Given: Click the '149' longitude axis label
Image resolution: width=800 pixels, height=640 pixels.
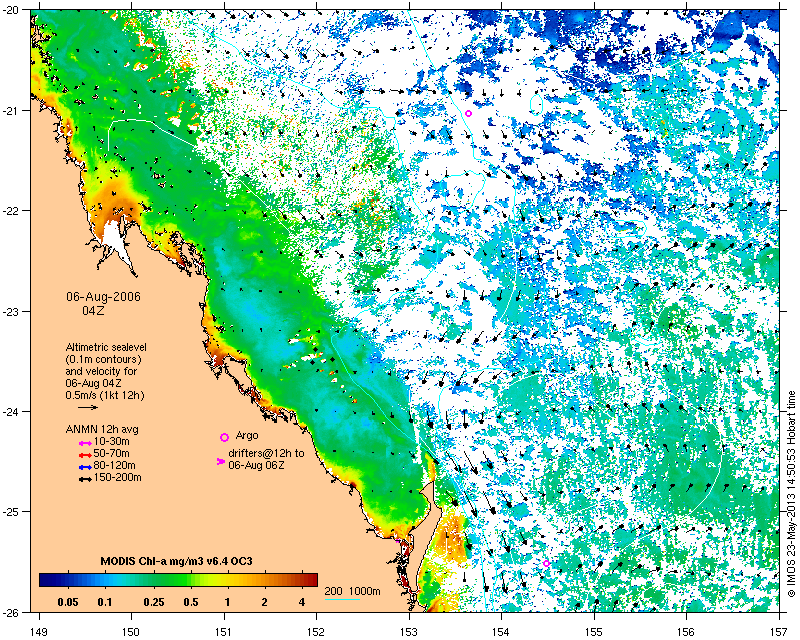Looking at the screenshot, I should 39,632.
